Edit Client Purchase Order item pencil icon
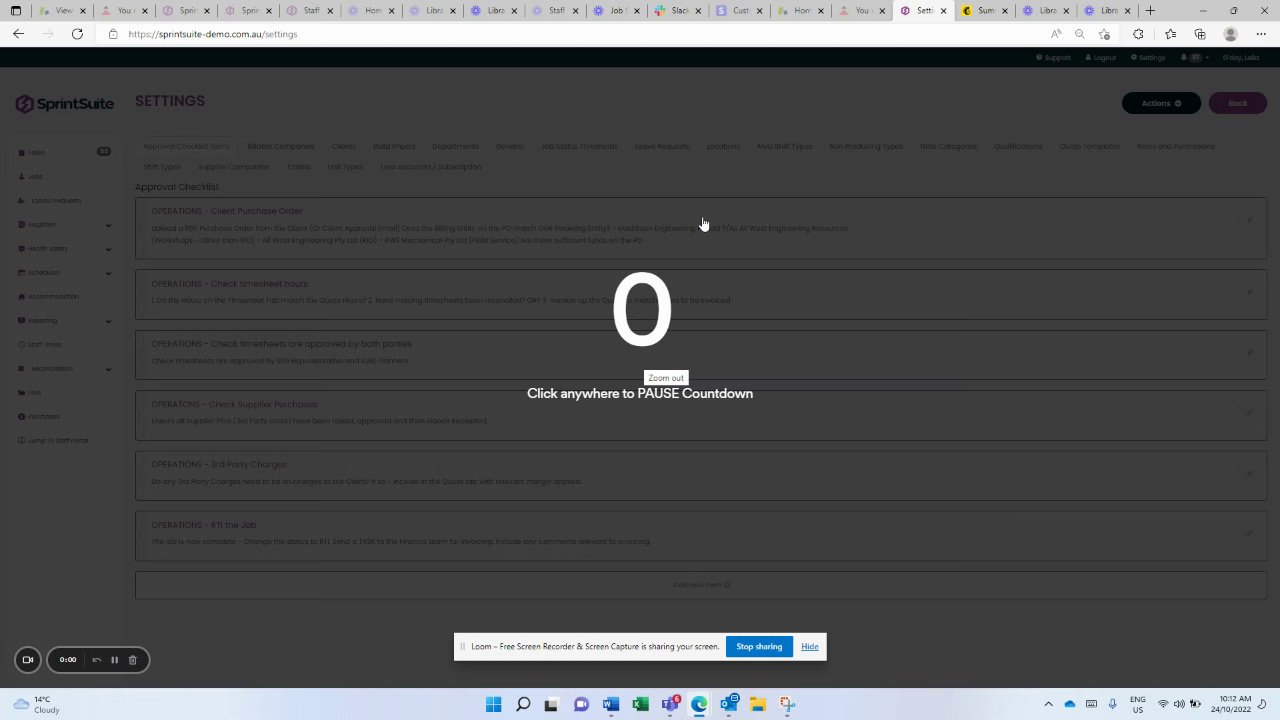The image size is (1280, 720). coord(1249,221)
